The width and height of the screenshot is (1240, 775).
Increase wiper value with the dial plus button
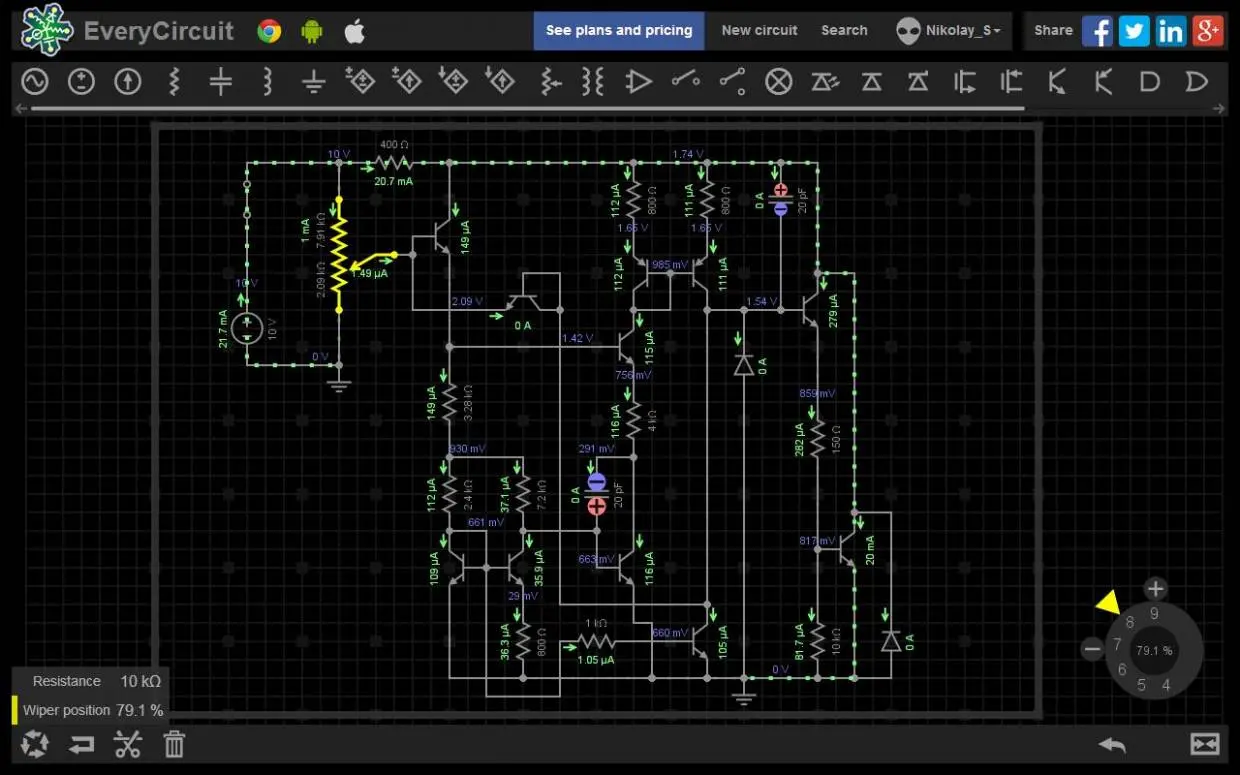click(1155, 589)
